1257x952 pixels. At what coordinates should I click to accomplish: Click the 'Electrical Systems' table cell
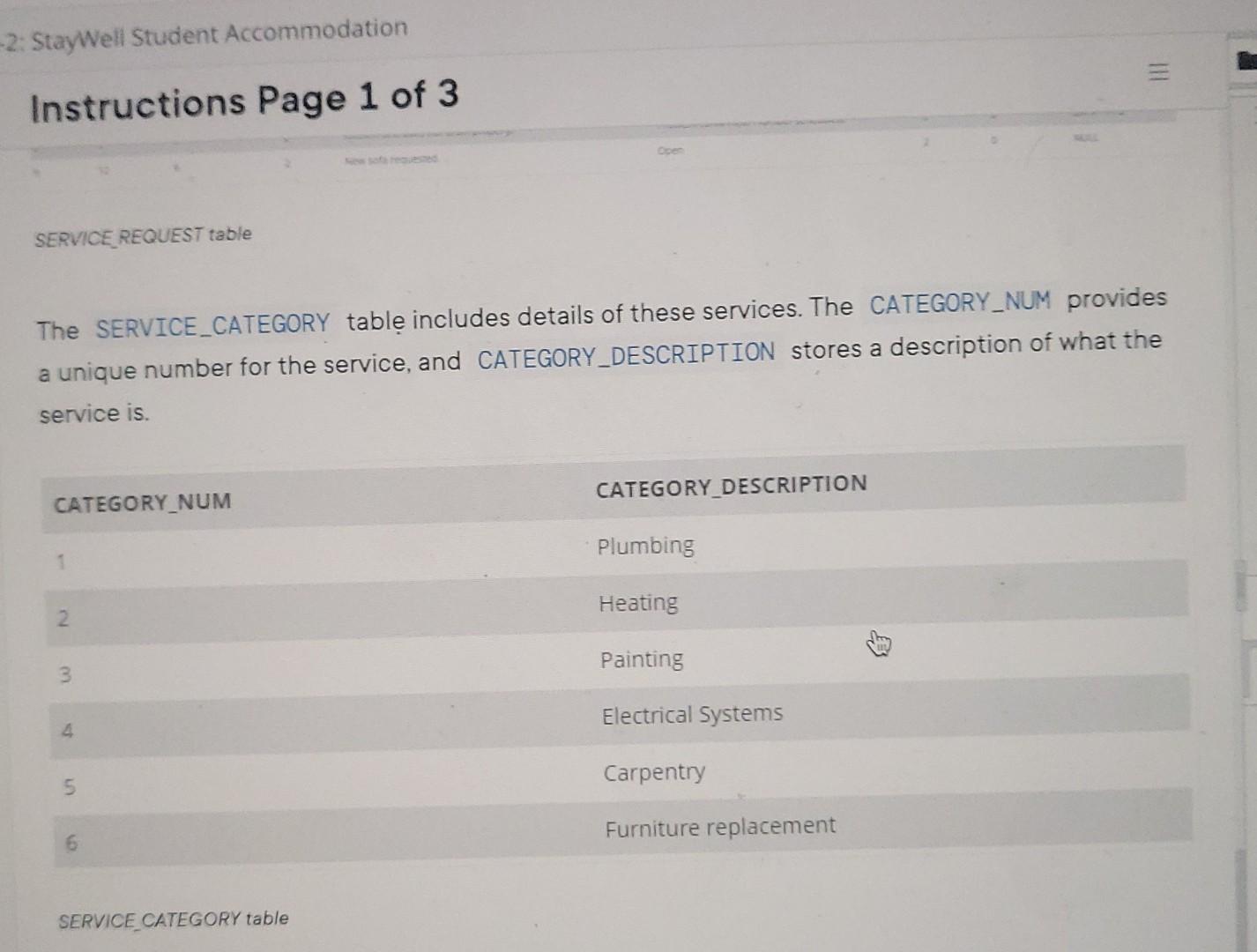692,714
